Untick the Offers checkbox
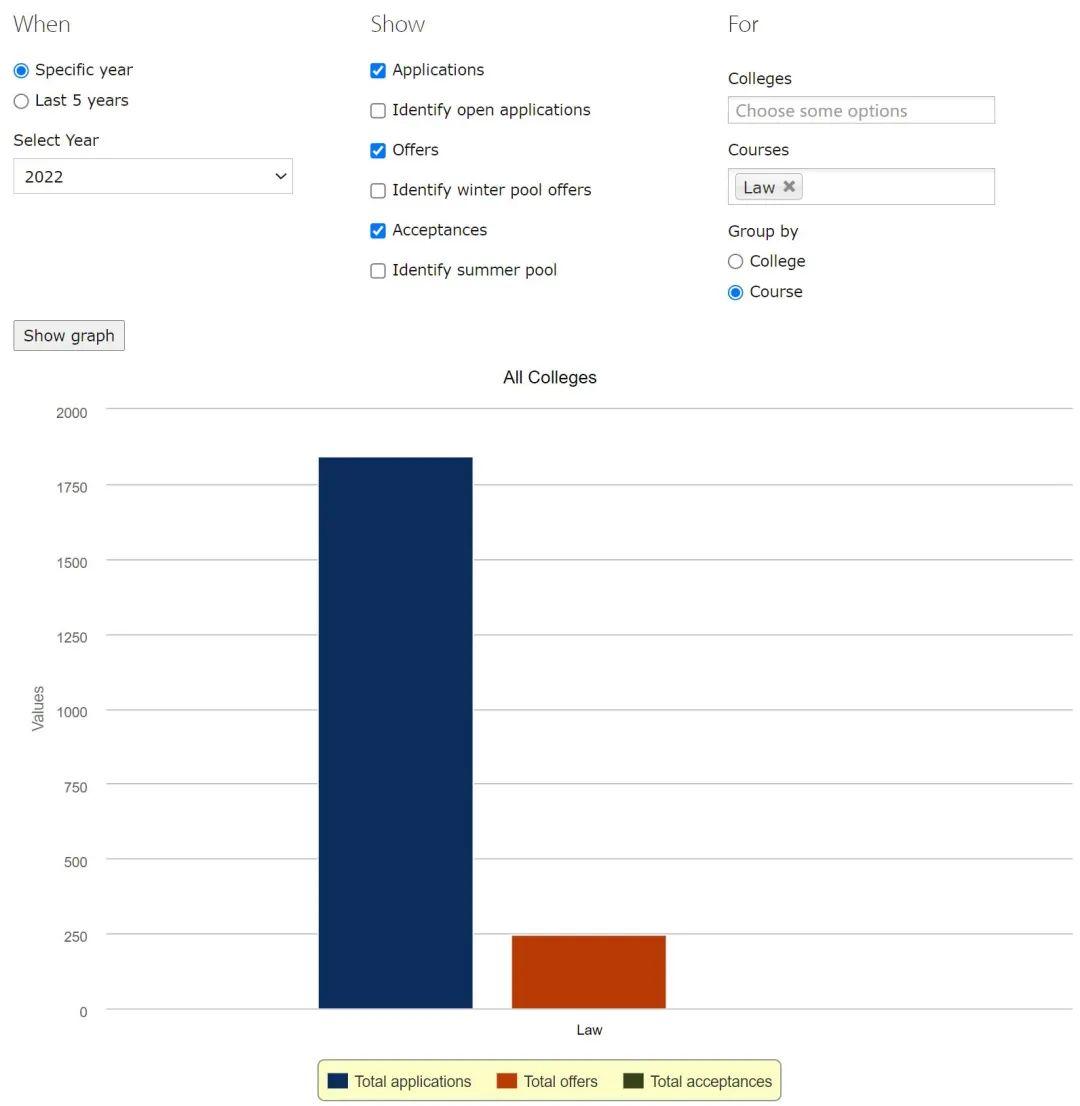 378,151
